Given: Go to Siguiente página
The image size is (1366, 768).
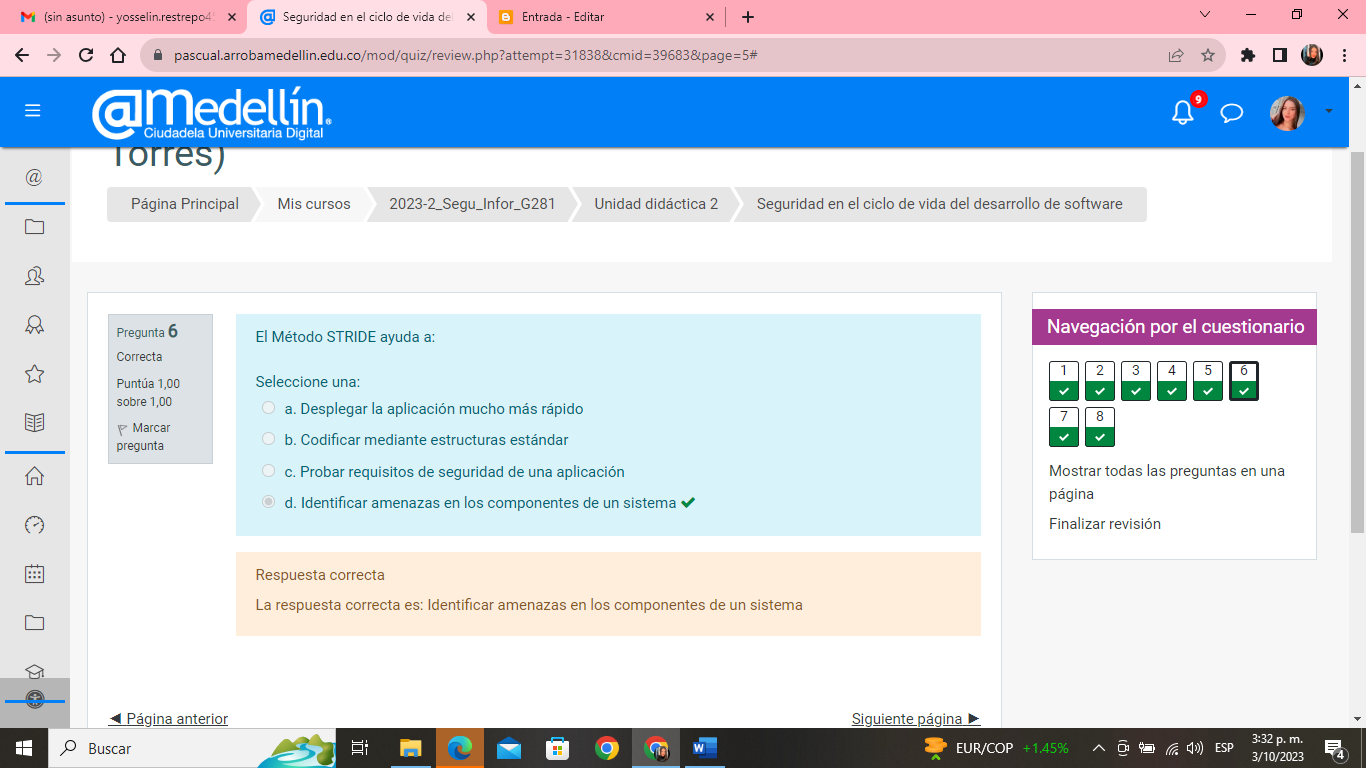Looking at the screenshot, I should pyautogui.click(x=916, y=719).
